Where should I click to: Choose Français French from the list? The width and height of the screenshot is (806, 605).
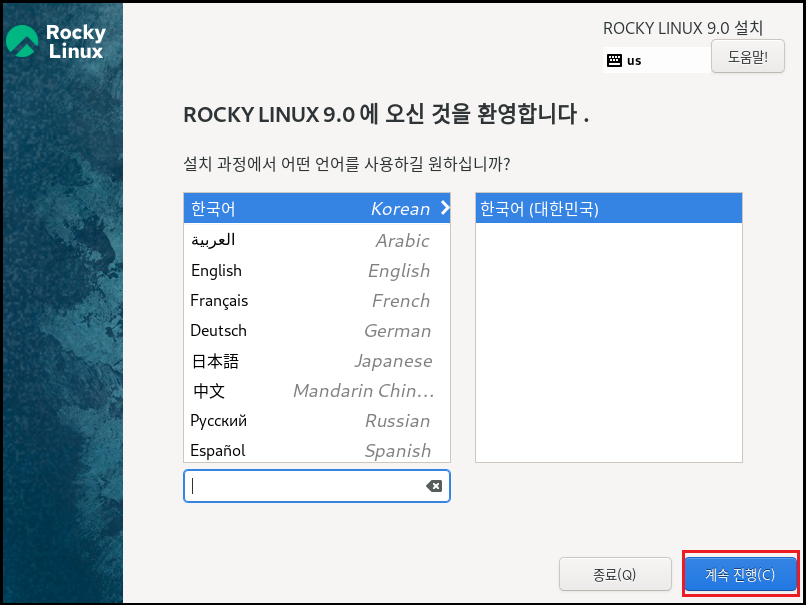pos(317,300)
